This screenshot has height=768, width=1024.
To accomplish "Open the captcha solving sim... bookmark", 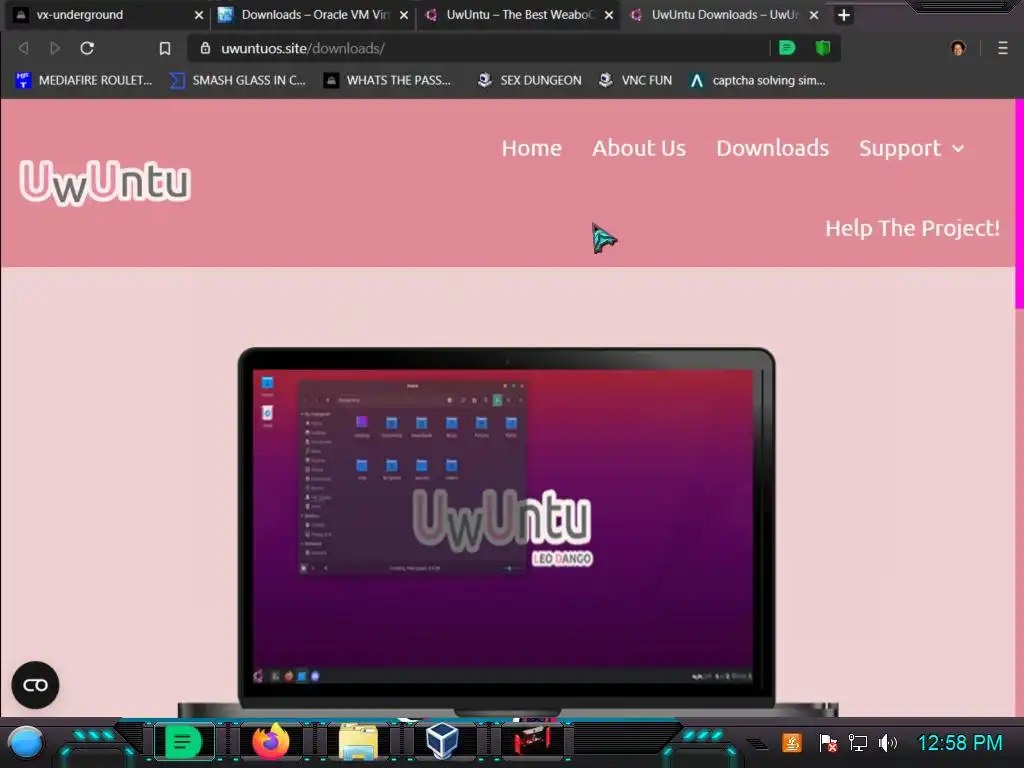I will (758, 80).
